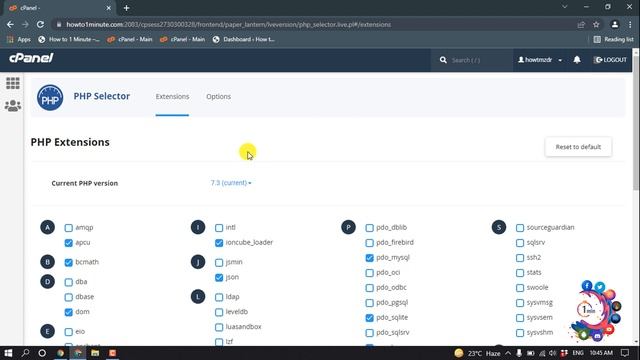Uncheck the json extension
The height and width of the screenshot is (360, 640).
(x=219, y=278)
